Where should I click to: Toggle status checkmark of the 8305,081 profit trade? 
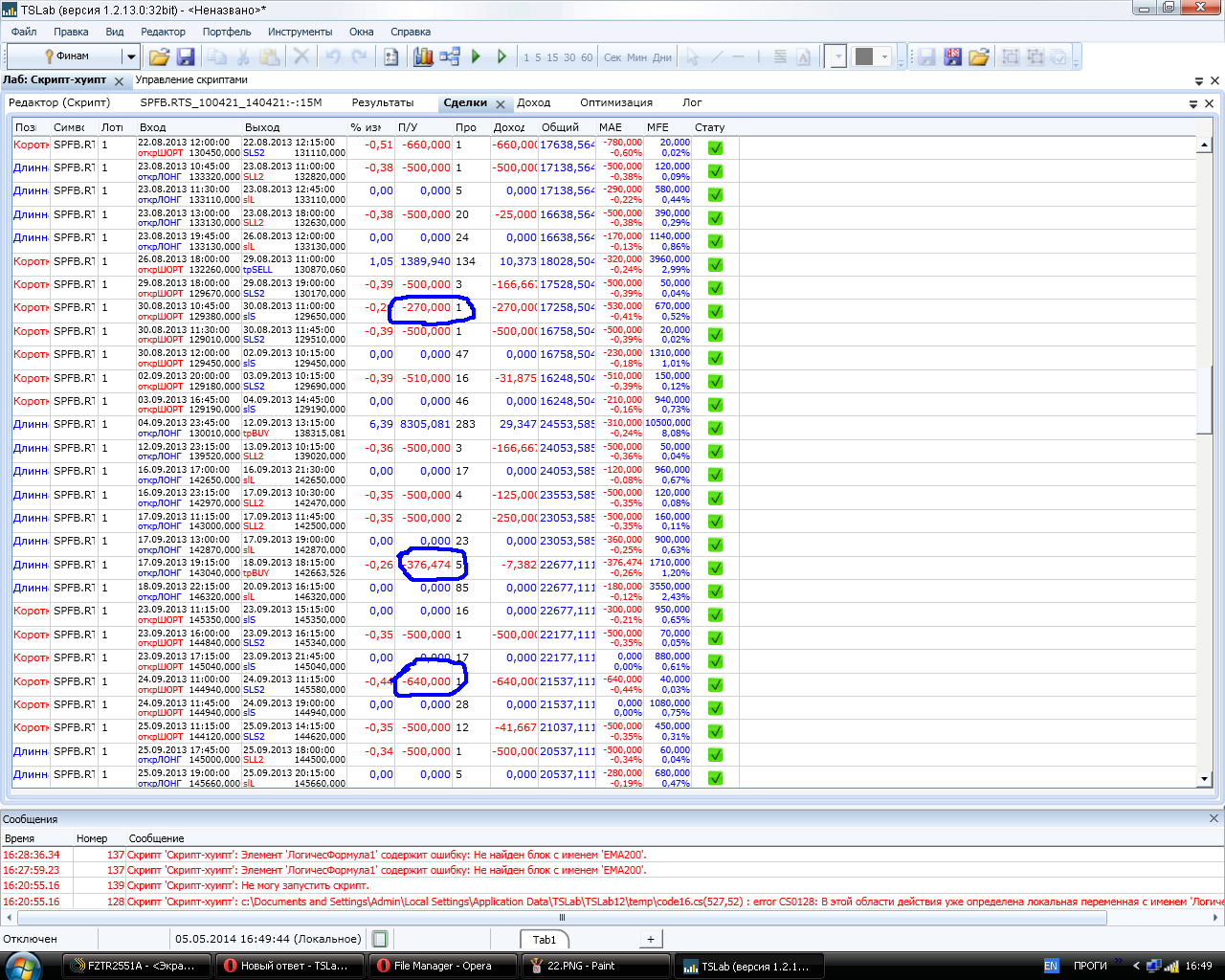715,429
